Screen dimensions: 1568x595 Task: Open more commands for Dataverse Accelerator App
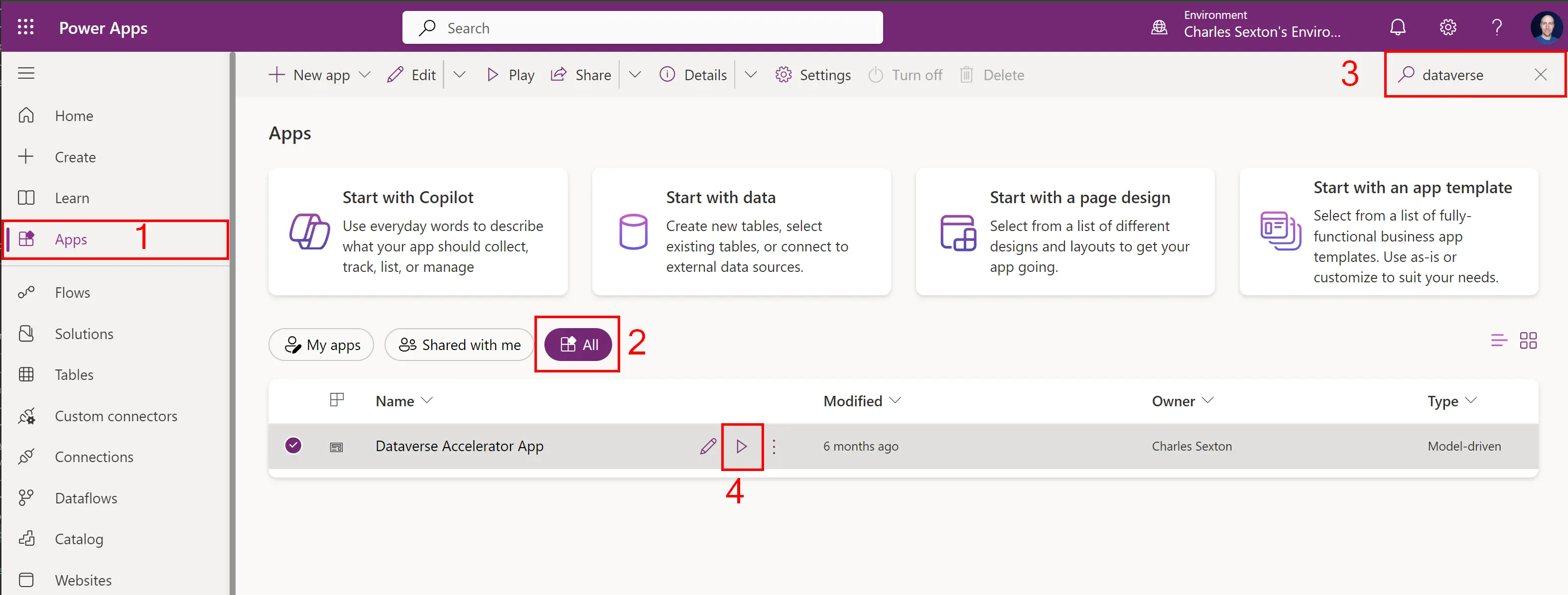pyautogui.click(x=774, y=447)
